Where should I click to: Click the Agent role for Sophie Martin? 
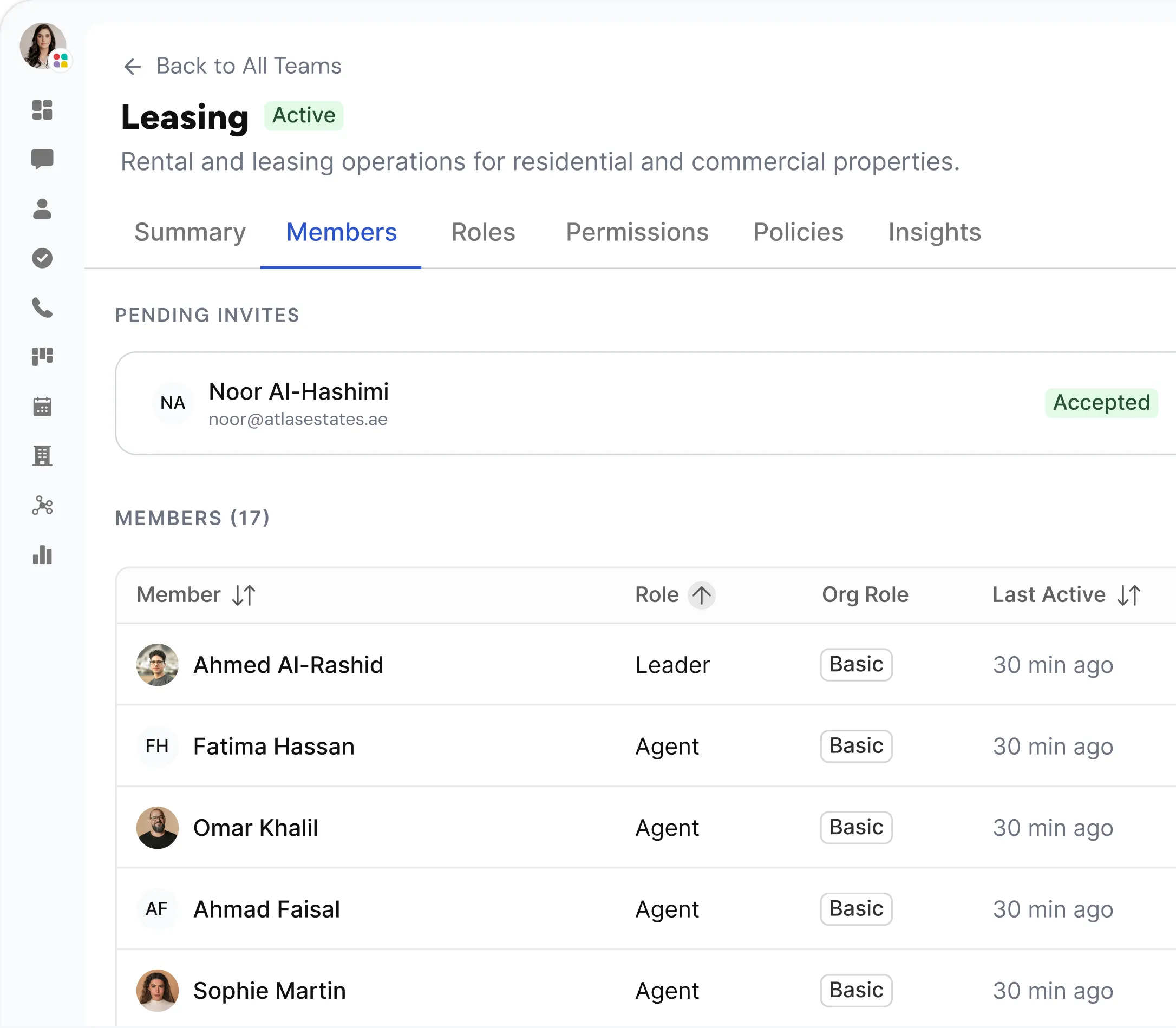click(x=667, y=992)
